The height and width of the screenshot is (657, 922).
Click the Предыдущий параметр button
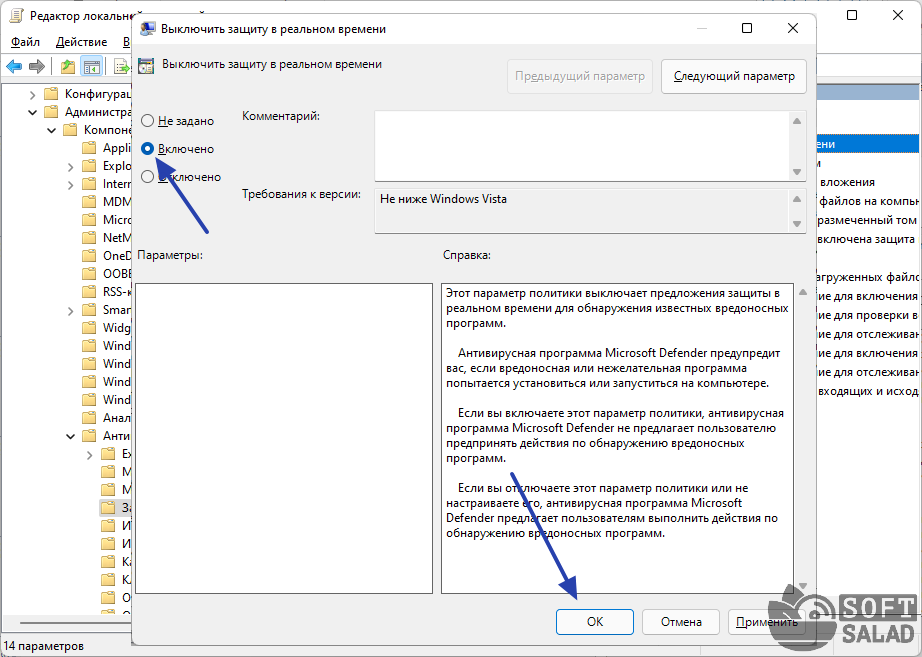pos(580,76)
